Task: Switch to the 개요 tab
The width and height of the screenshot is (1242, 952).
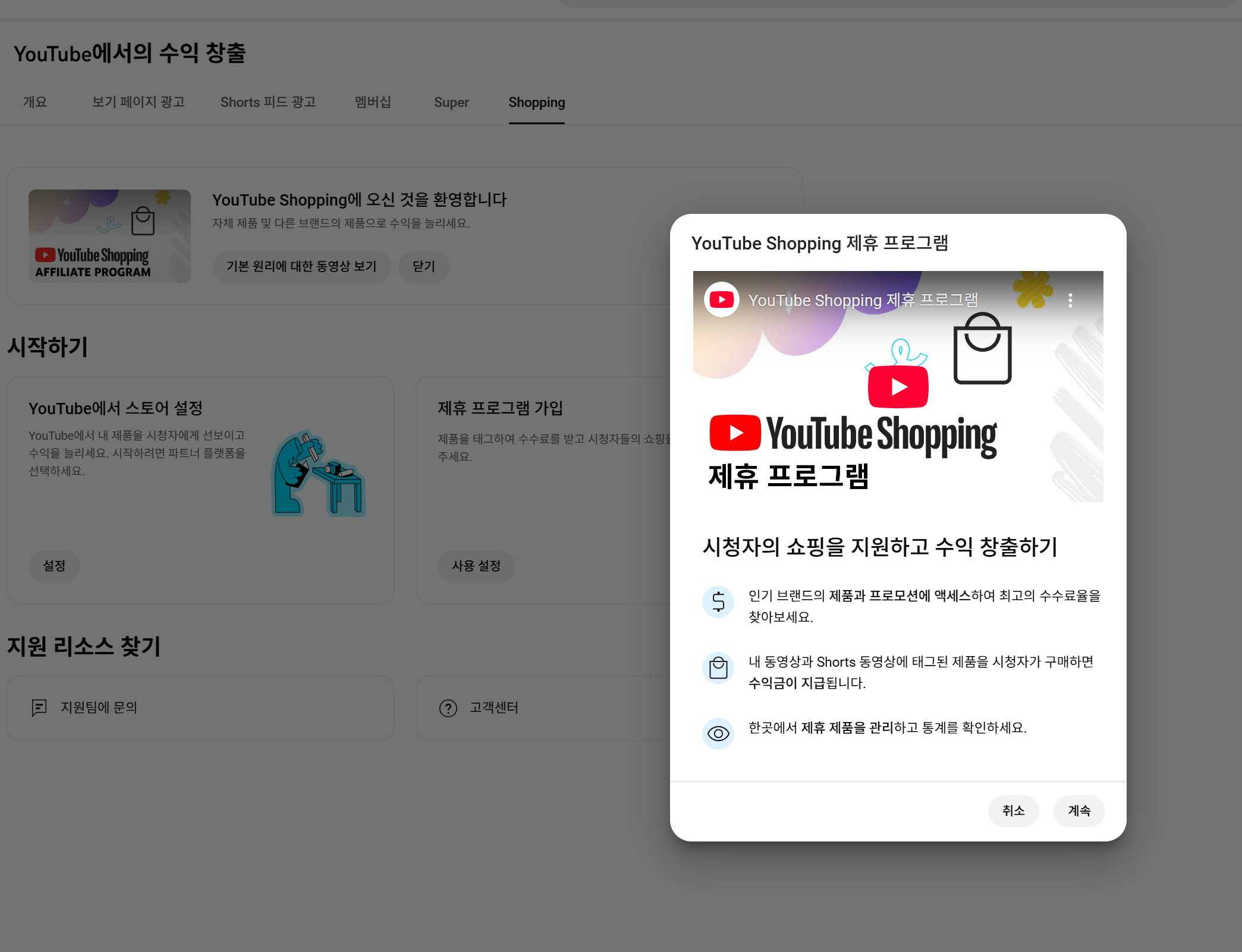Action: (x=35, y=102)
